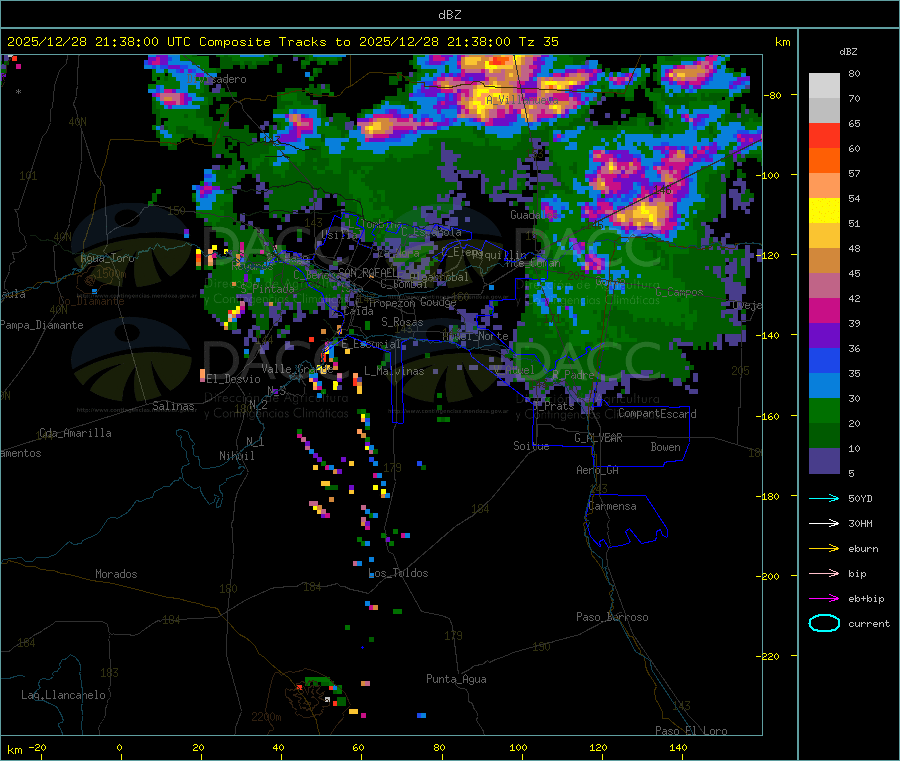
Task: Click the Los_Toldos map label
Action: pos(398,573)
